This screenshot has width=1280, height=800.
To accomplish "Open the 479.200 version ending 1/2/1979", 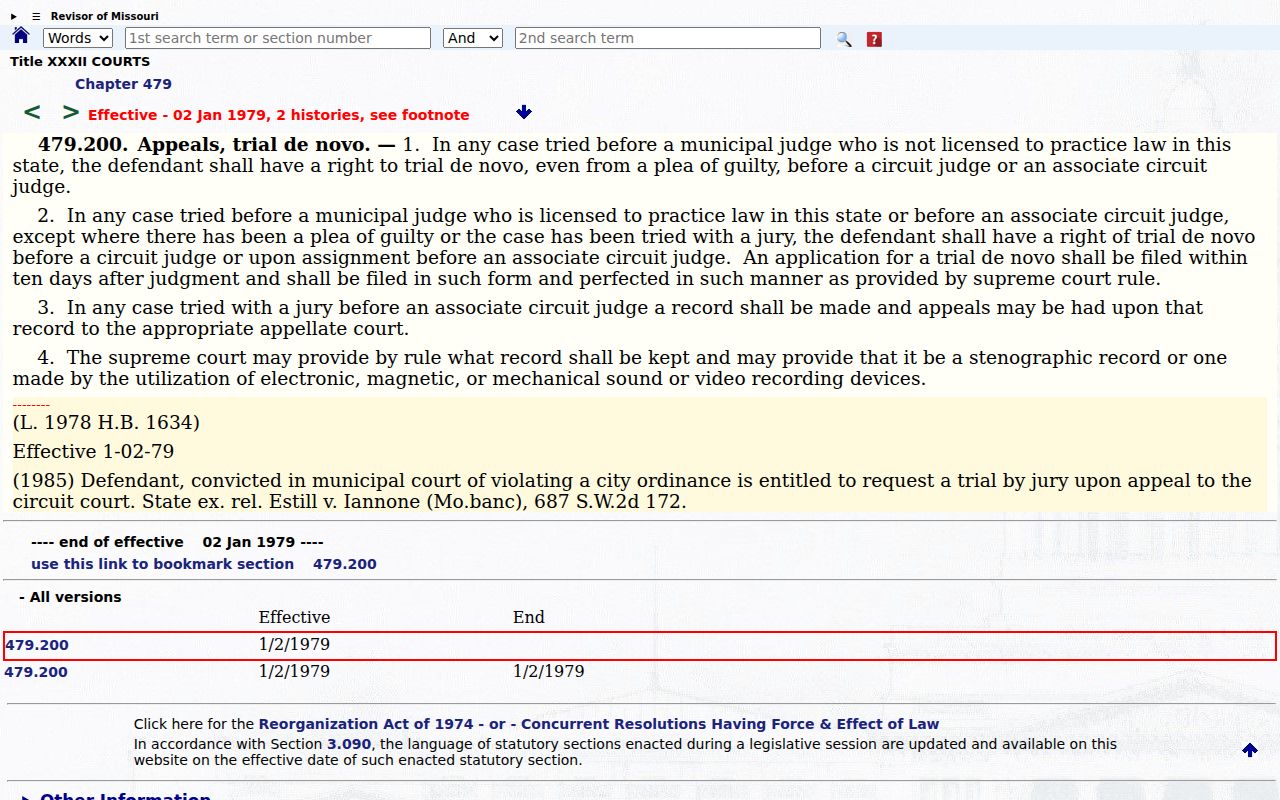I will 36,672.
